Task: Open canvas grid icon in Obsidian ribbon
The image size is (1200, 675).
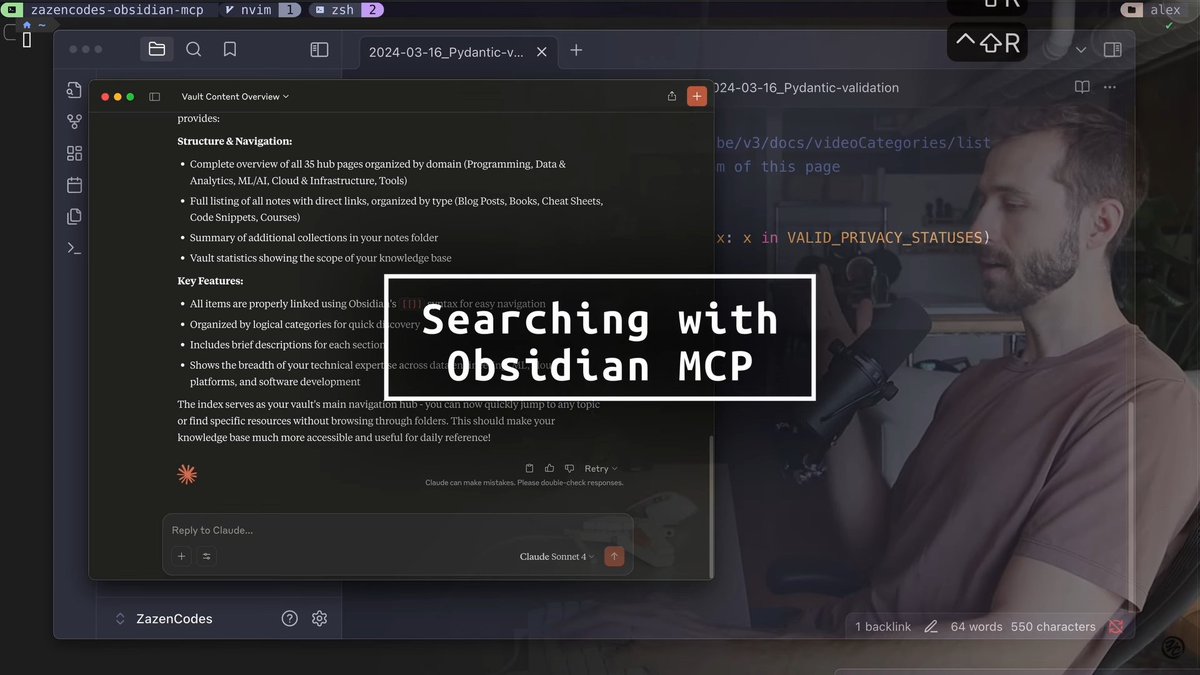Action: click(74, 153)
